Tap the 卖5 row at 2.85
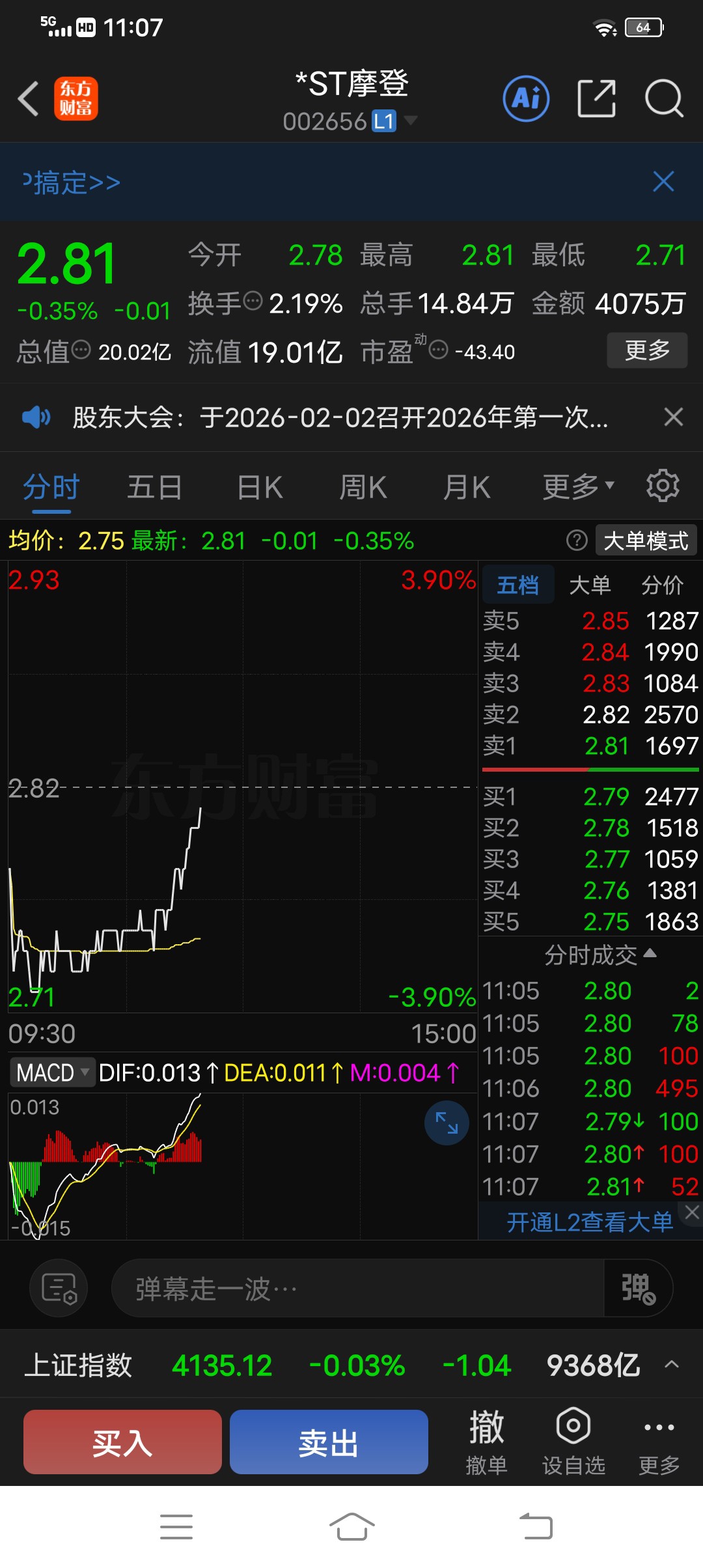Screen dimensions: 703x1568 [590, 621]
